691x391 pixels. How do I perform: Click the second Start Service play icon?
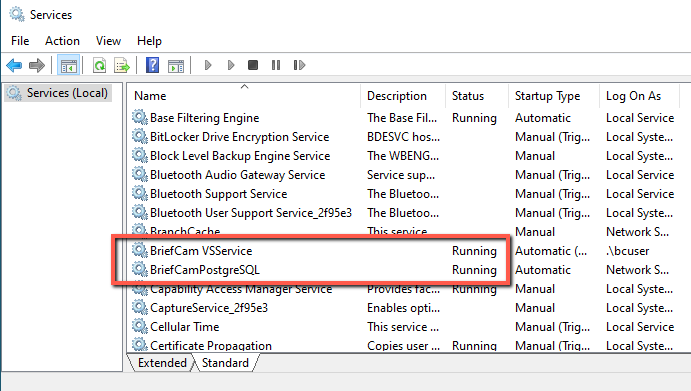coord(230,65)
